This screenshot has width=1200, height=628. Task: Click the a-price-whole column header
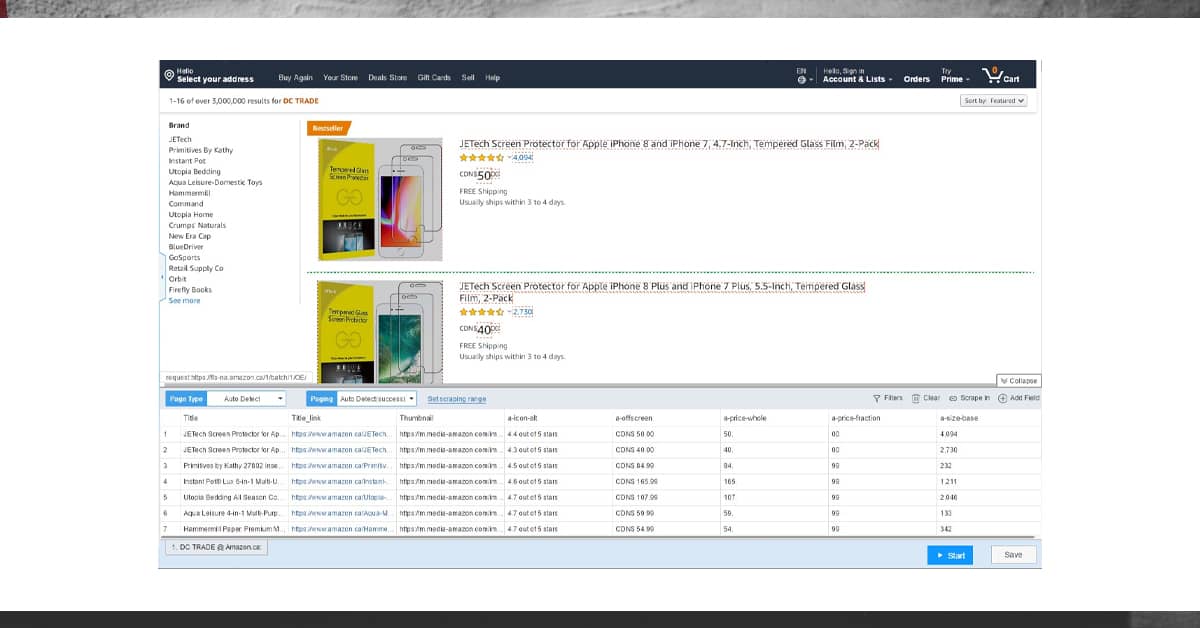pos(744,418)
